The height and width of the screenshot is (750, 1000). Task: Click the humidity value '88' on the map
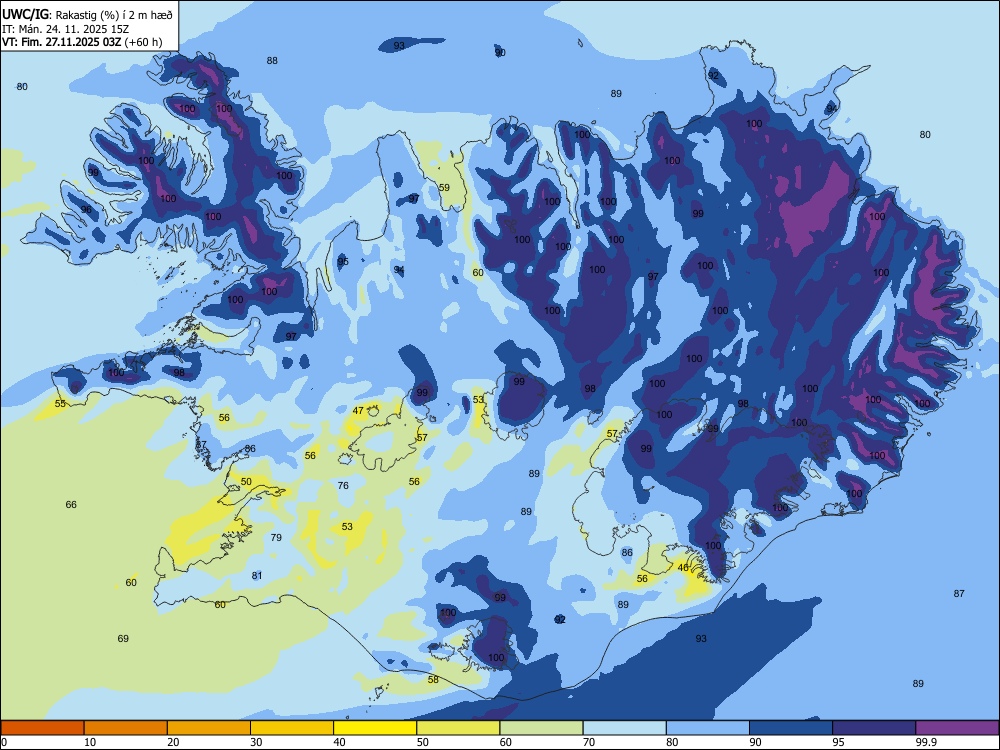(272, 61)
